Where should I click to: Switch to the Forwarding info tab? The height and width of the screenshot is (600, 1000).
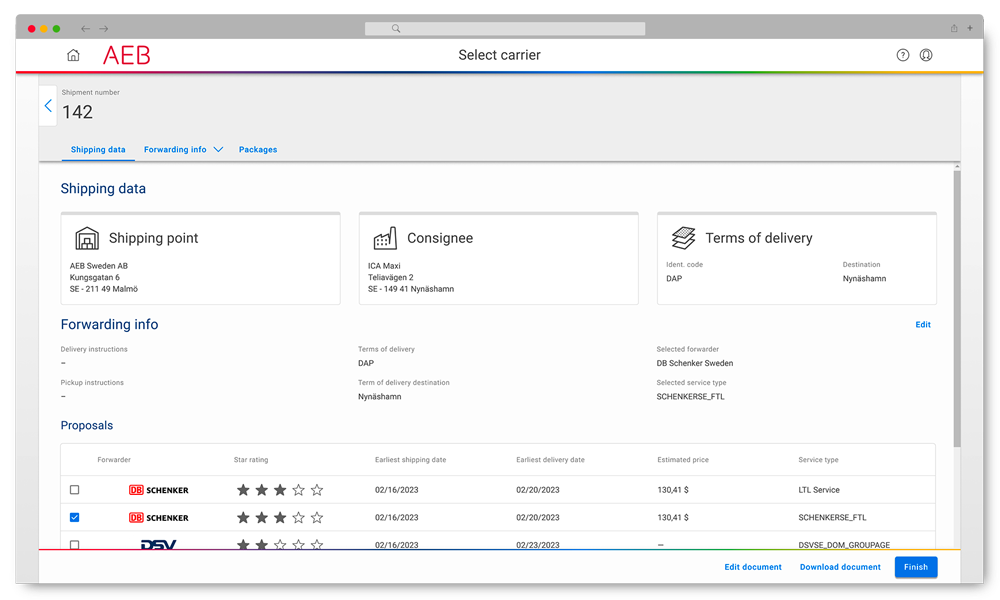click(x=175, y=150)
